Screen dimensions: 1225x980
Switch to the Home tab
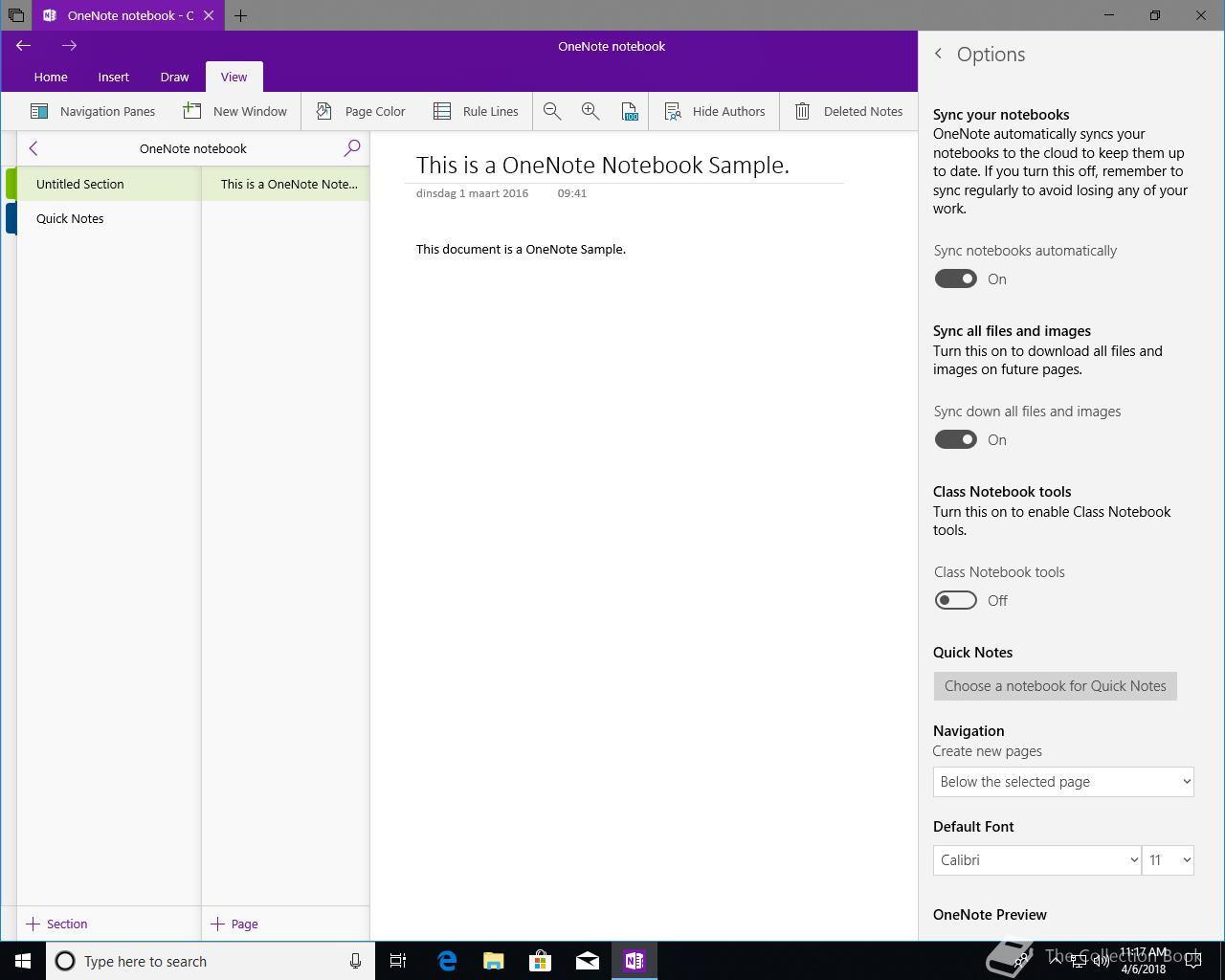(x=51, y=77)
